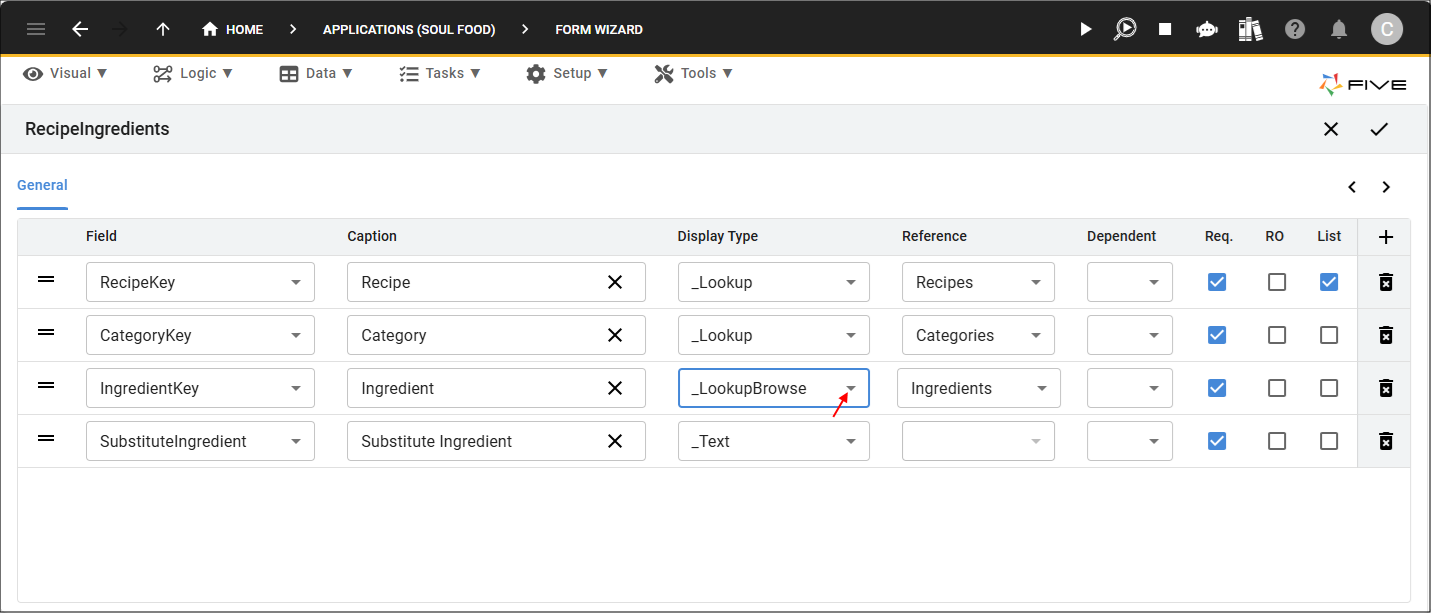Add a new field row with plus icon

(1386, 237)
